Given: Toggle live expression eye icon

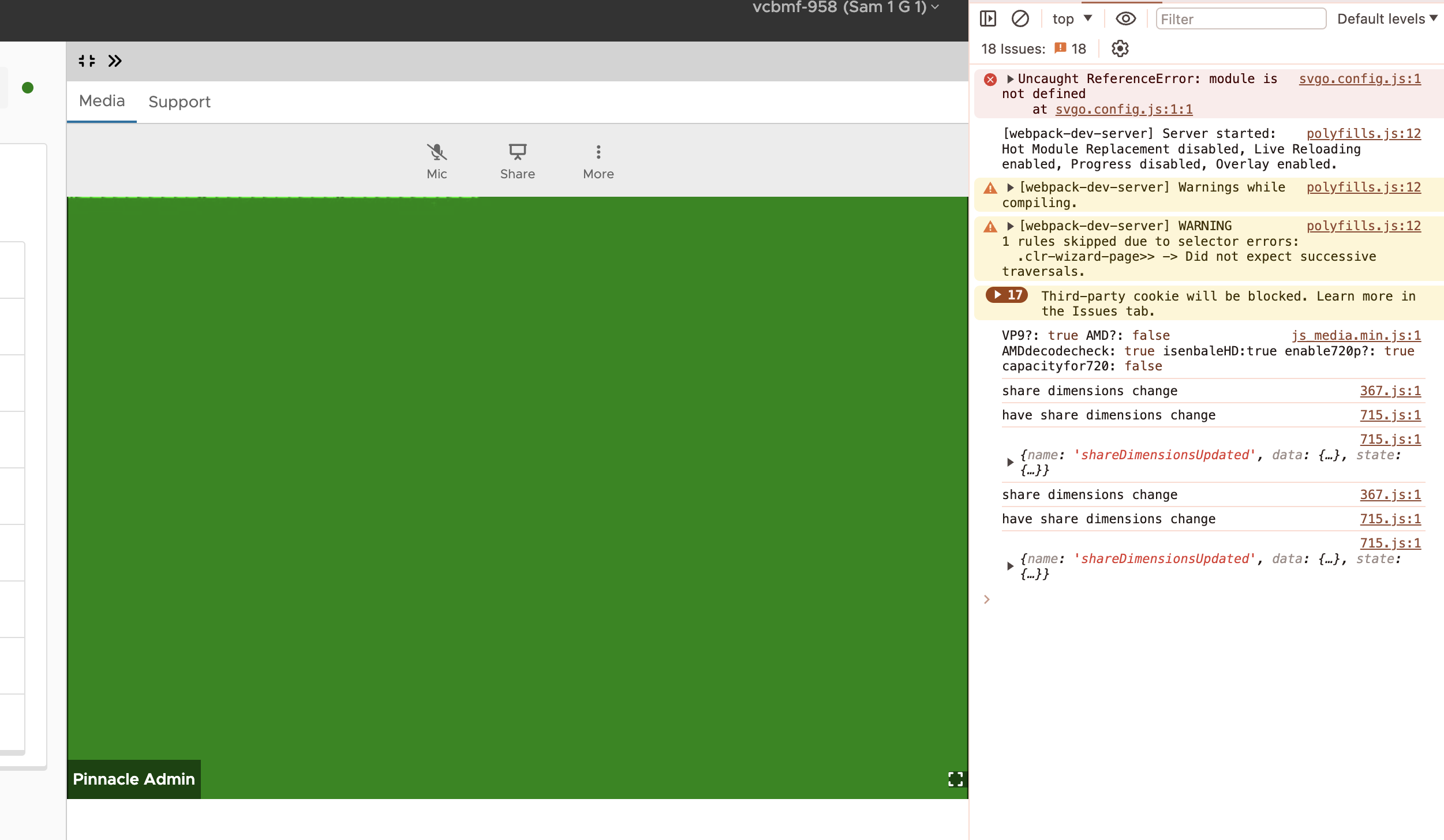Looking at the screenshot, I should (x=1125, y=19).
